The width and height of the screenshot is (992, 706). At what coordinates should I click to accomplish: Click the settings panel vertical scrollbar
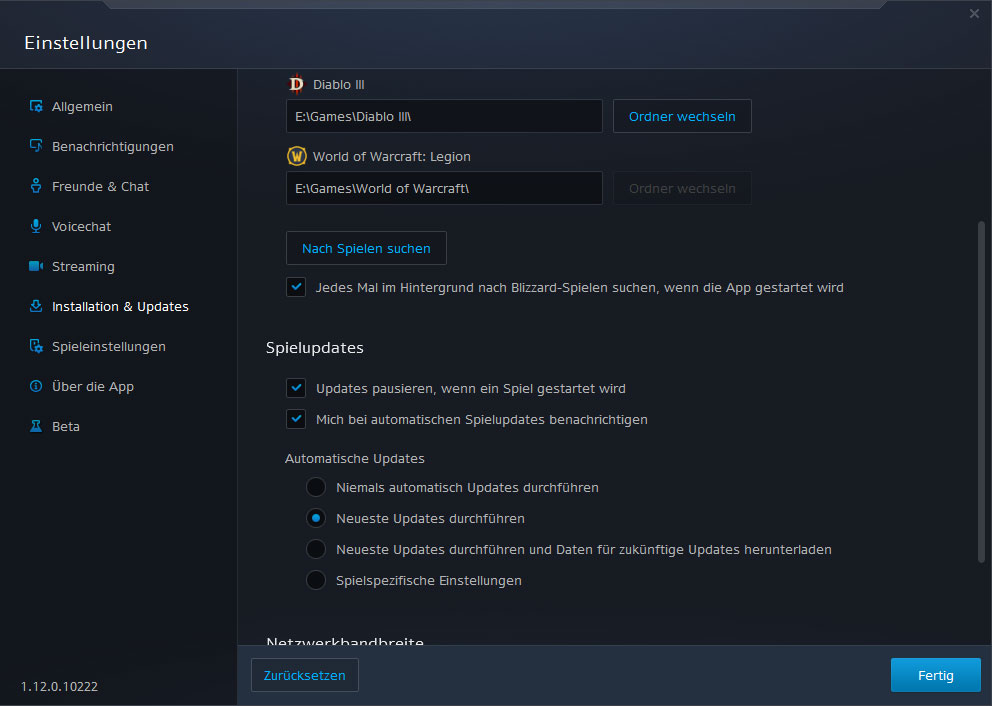tap(981, 391)
